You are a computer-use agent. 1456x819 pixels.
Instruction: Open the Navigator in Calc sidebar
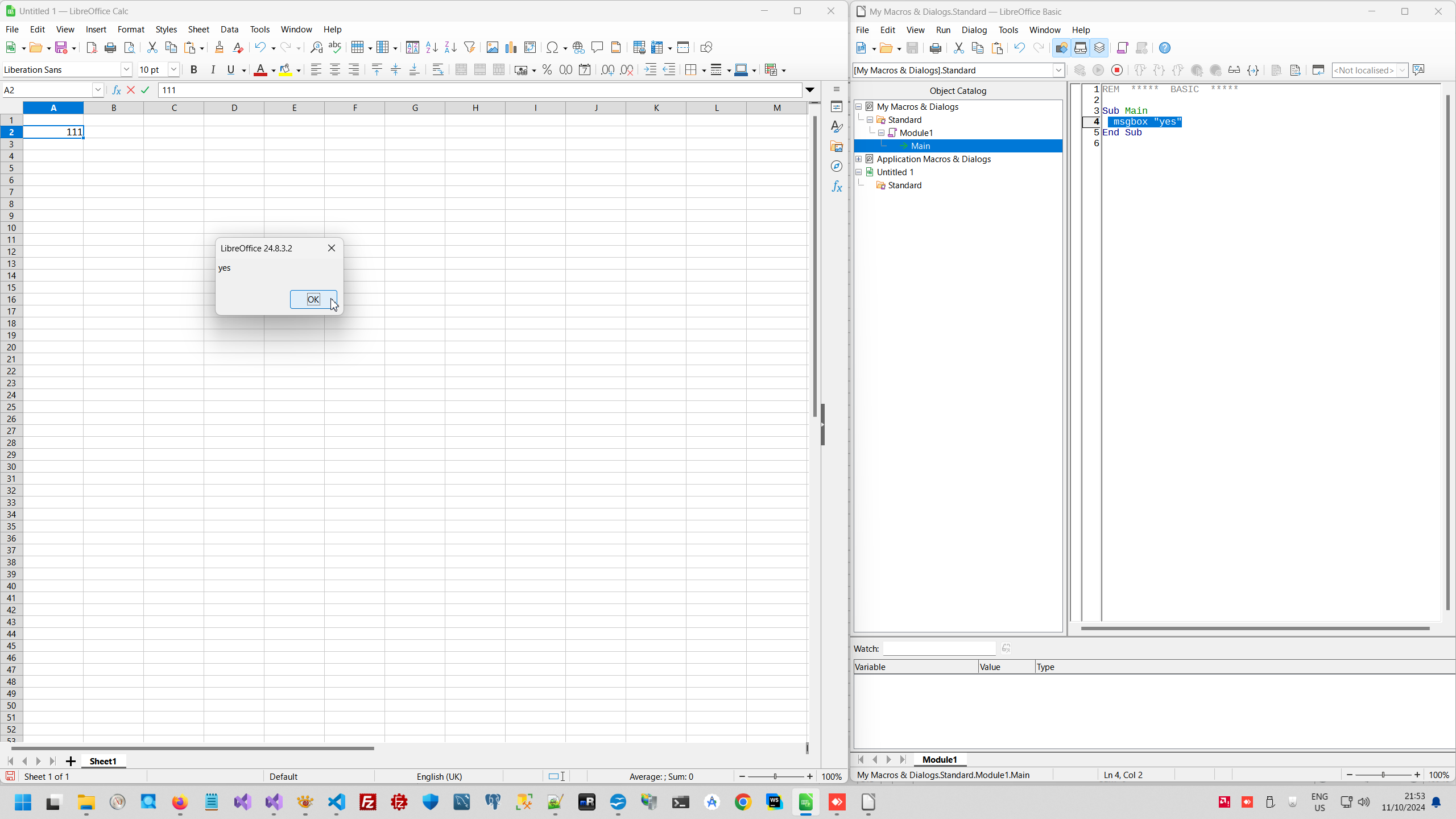pyautogui.click(x=836, y=166)
